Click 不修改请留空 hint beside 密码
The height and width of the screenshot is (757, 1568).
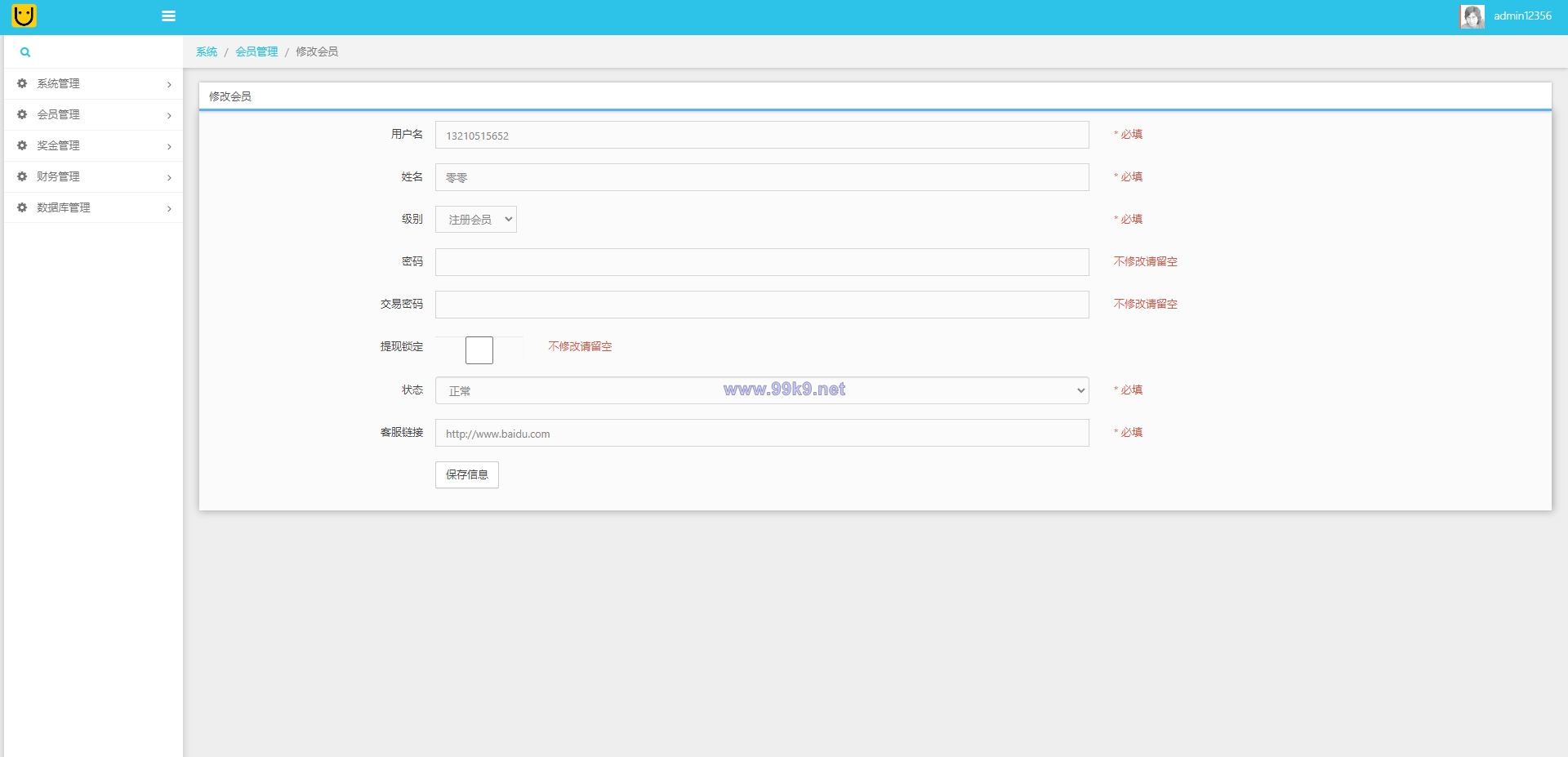pos(1146,261)
